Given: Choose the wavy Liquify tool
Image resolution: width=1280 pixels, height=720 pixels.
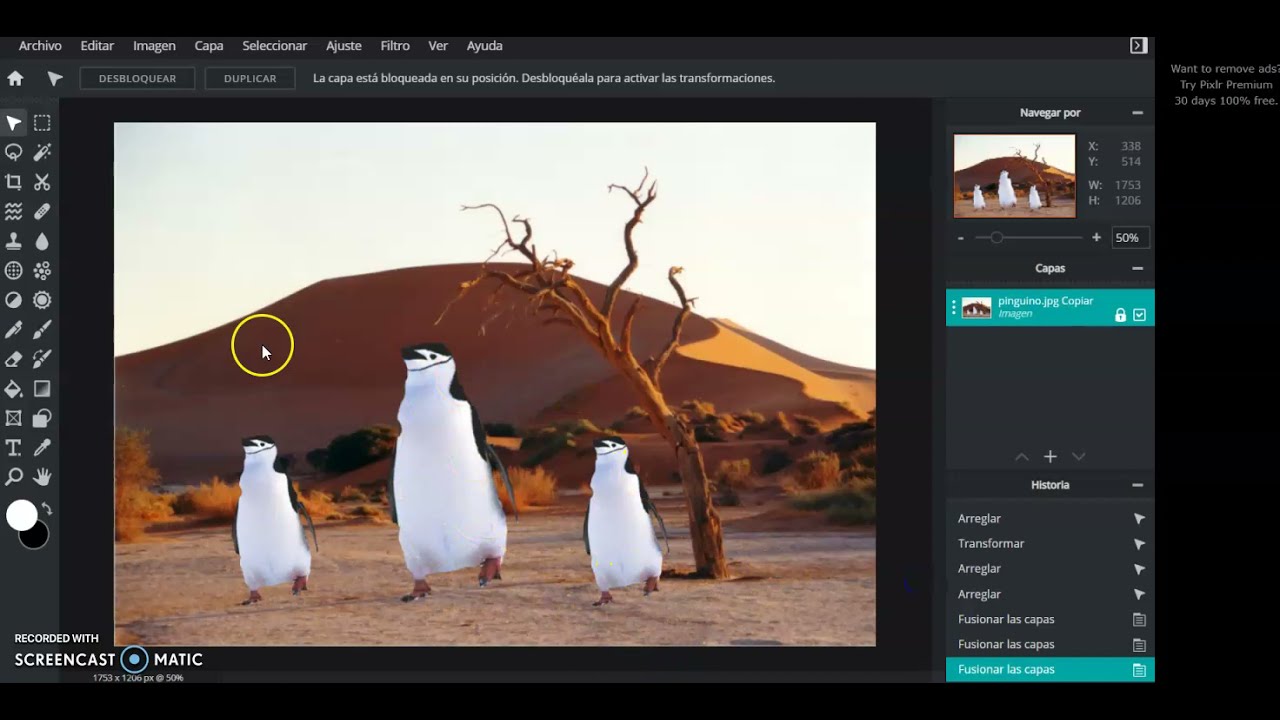Looking at the screenshot, I should [14, 211].
